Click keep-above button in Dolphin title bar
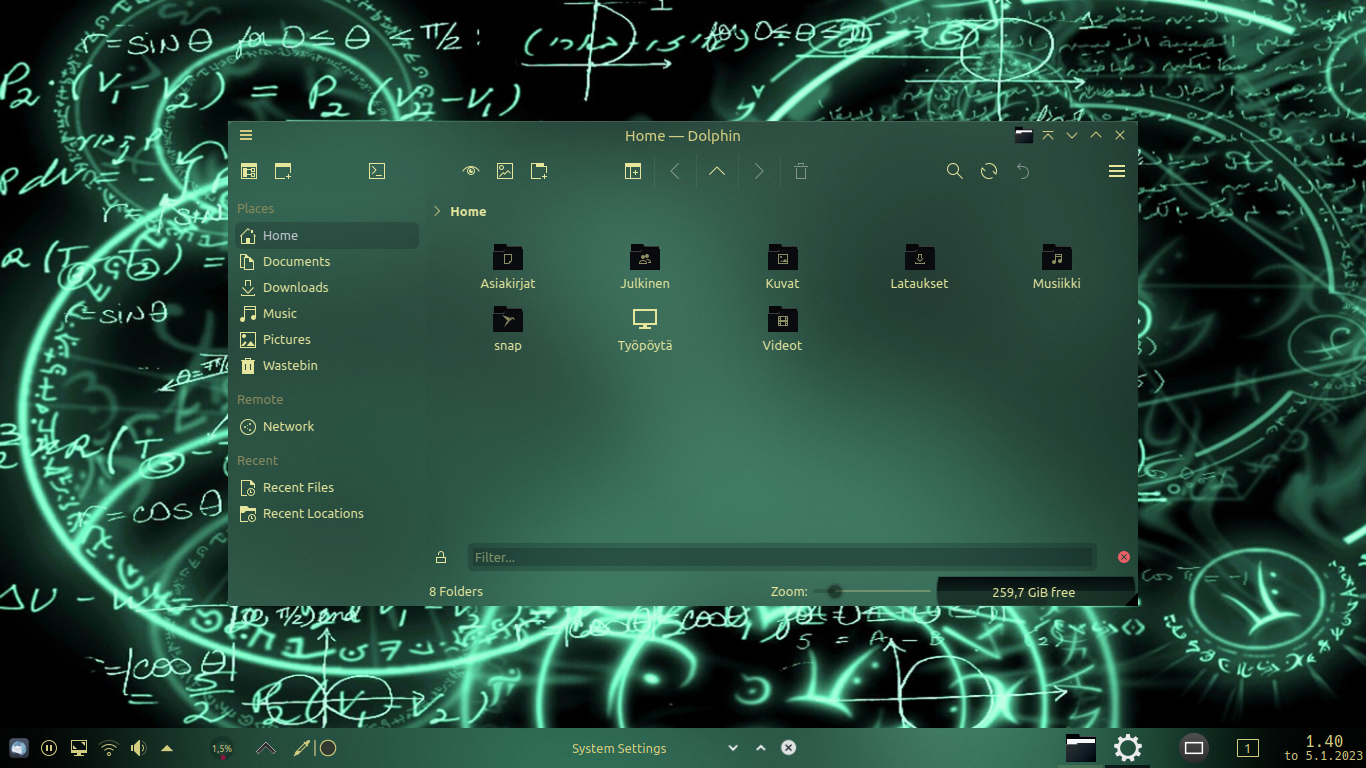 coord(1048,135)
